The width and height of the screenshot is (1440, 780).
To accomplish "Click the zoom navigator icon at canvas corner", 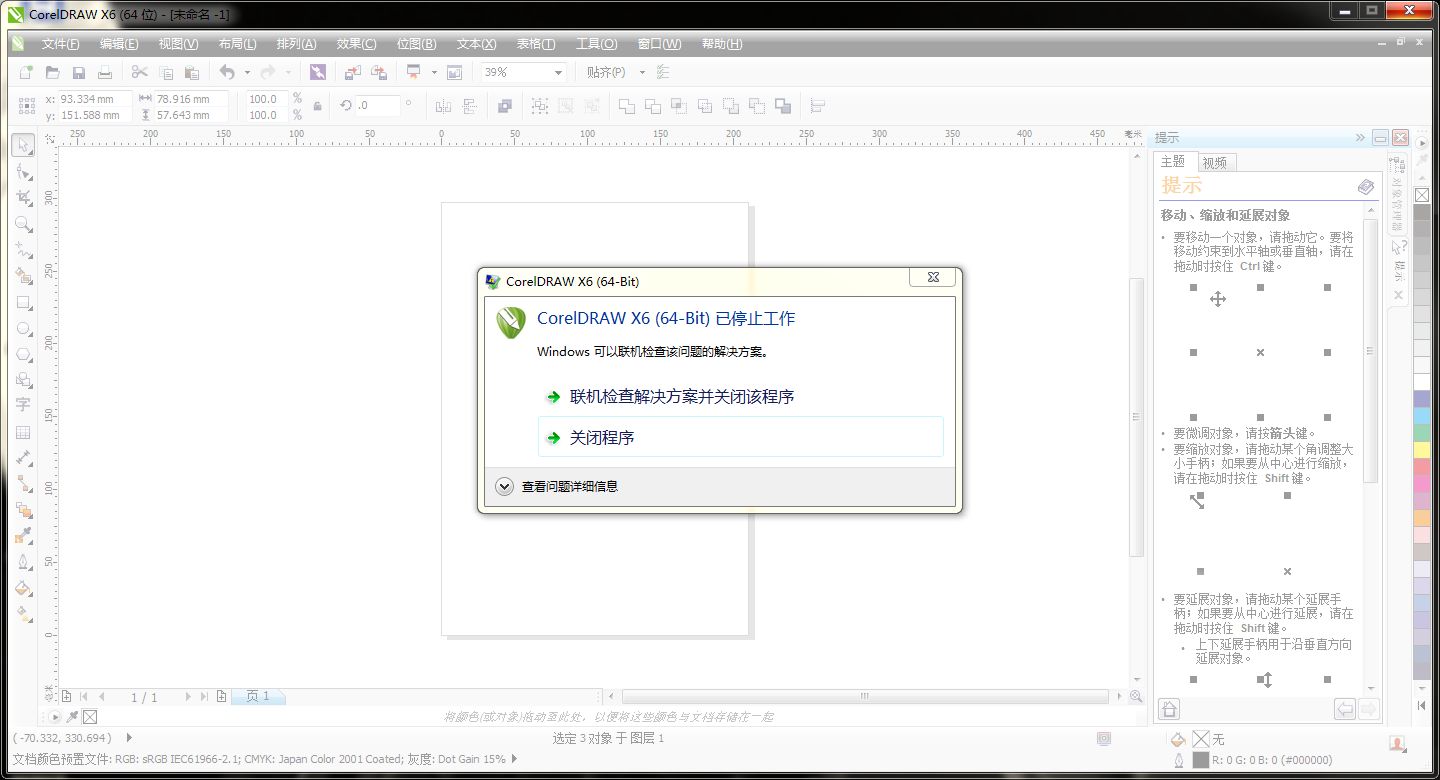I will coord(1136,696).
